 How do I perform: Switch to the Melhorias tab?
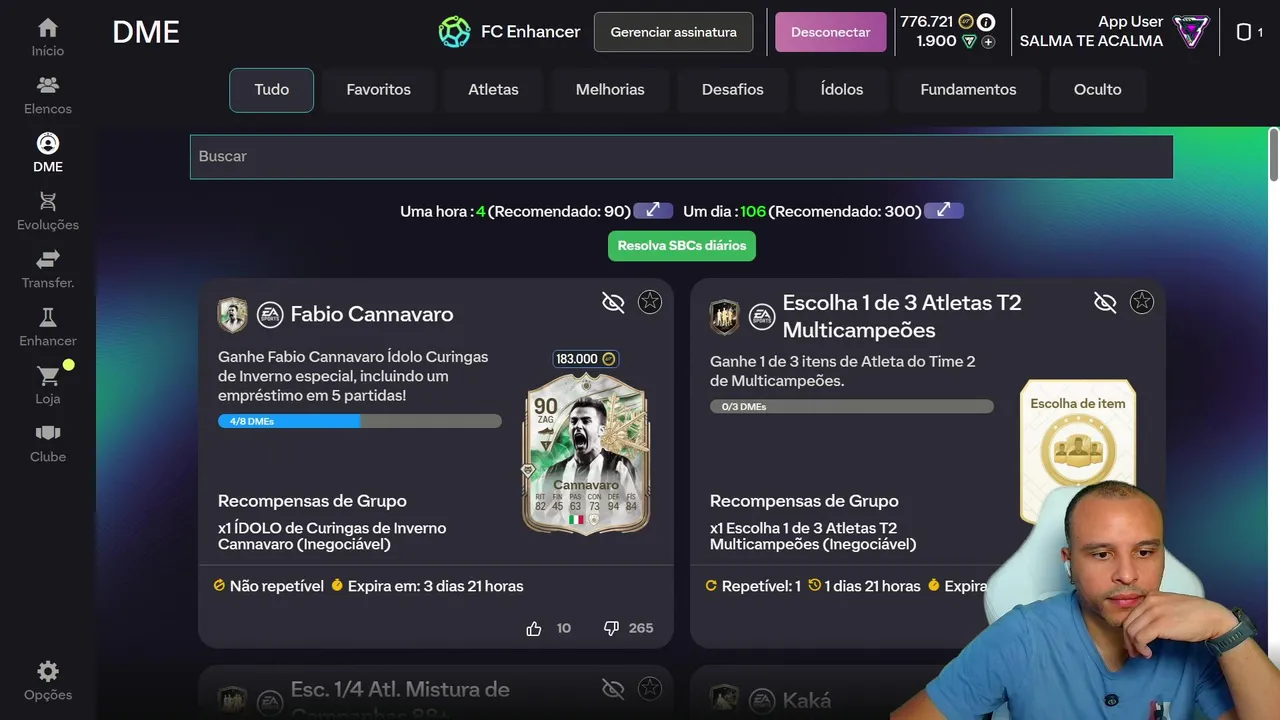point(610,90)
